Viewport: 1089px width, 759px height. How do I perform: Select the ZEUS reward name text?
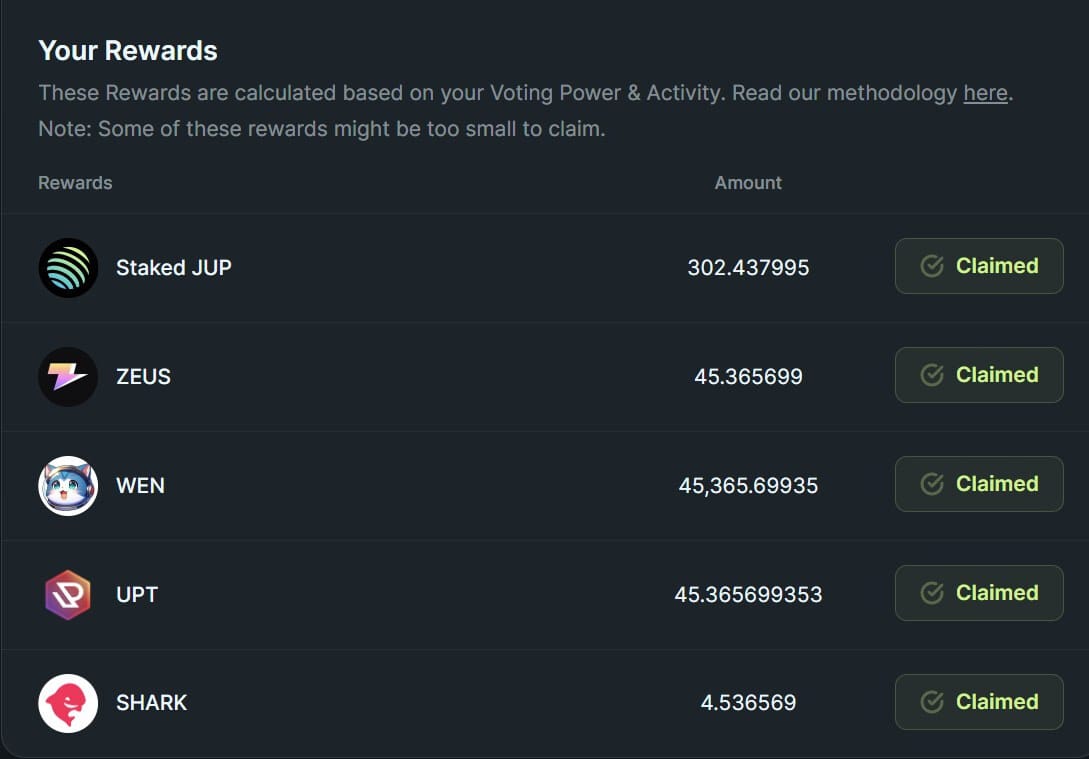(143, 377)
